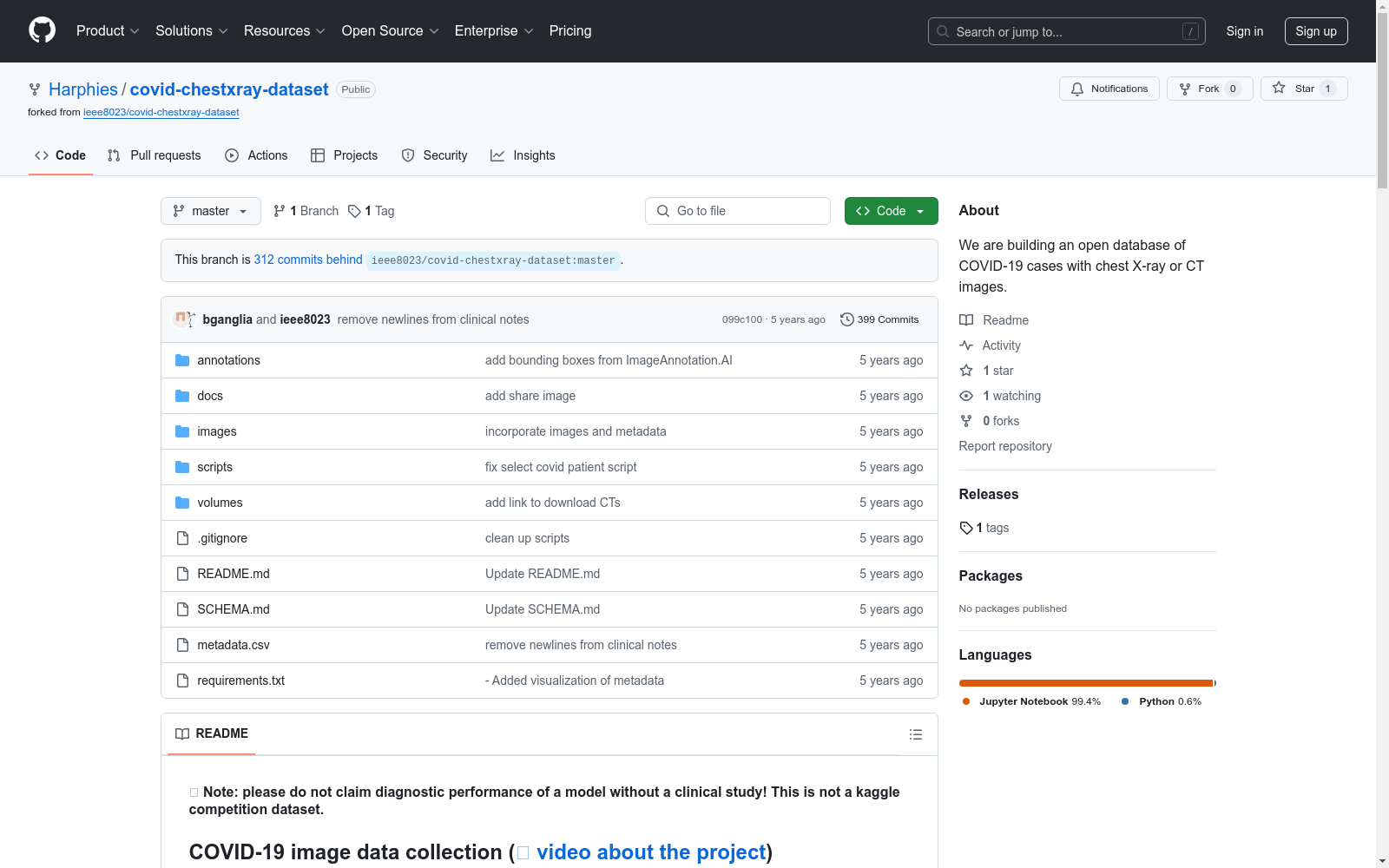1389x868 pixels.
Task: Click the SCHEMA.md file icon
Action: click(182, 609)
